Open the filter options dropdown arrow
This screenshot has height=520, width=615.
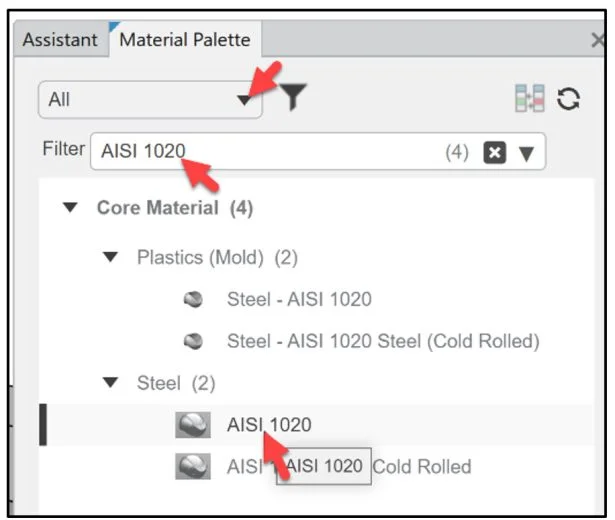click(526, 154)
